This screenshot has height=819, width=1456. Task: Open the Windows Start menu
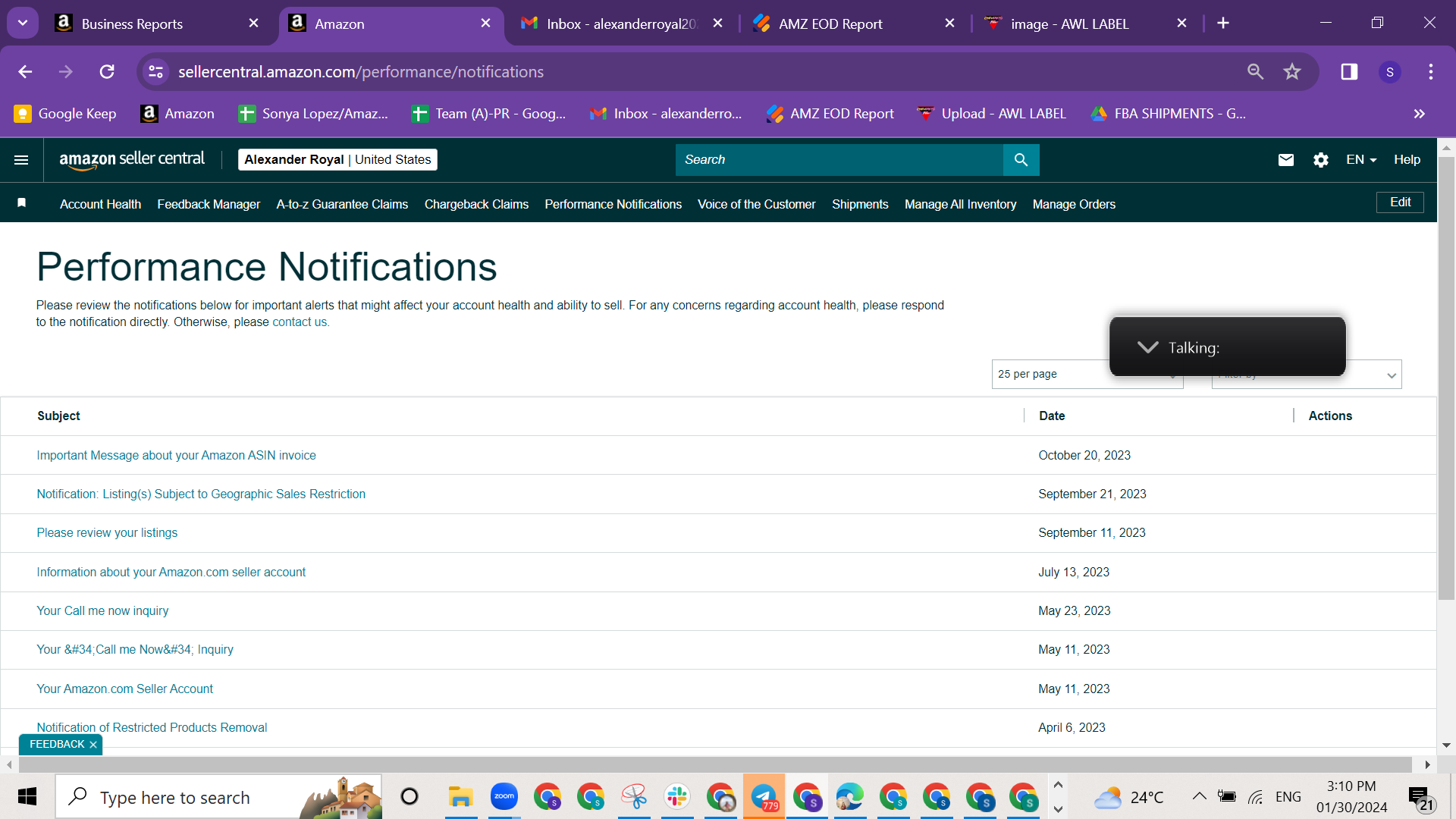27,796
